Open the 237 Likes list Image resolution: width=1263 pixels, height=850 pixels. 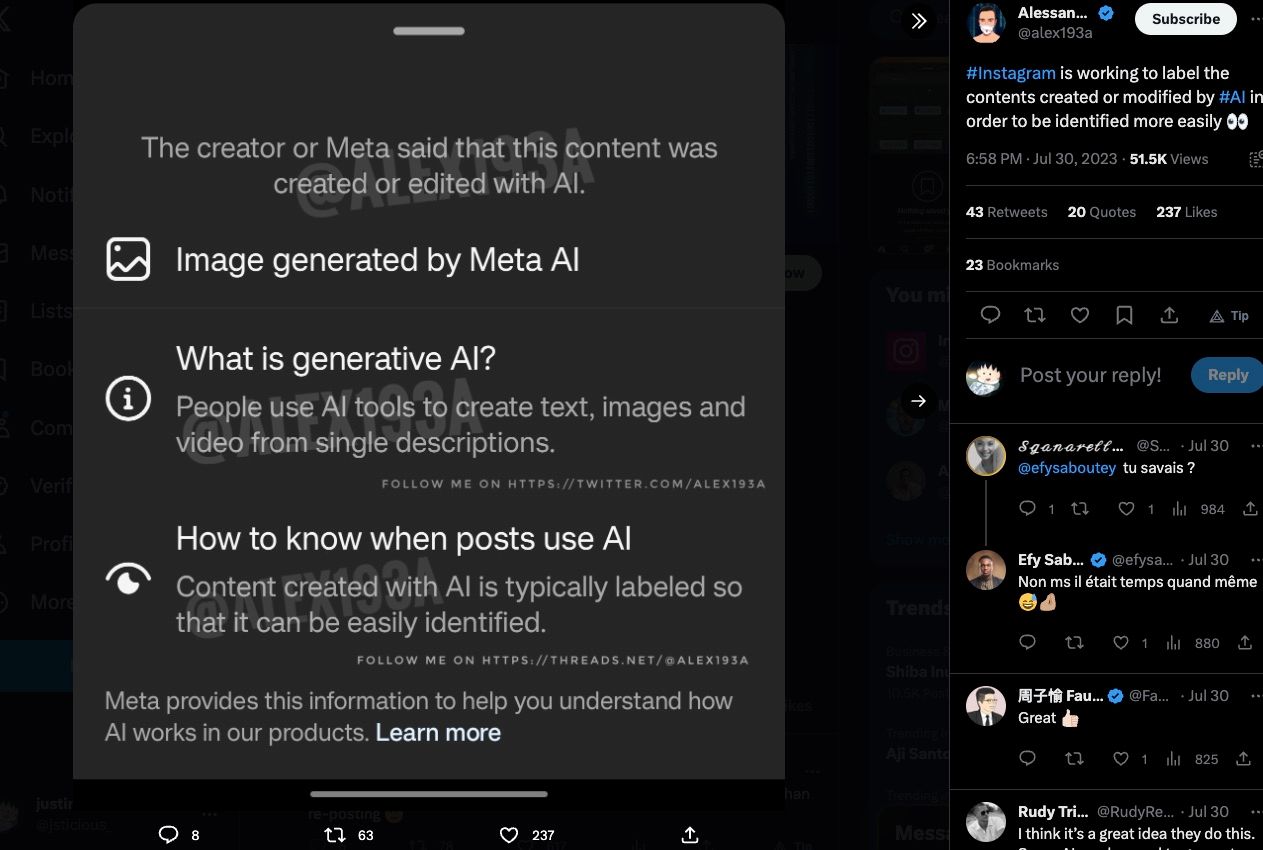[x=1187, y=212]
